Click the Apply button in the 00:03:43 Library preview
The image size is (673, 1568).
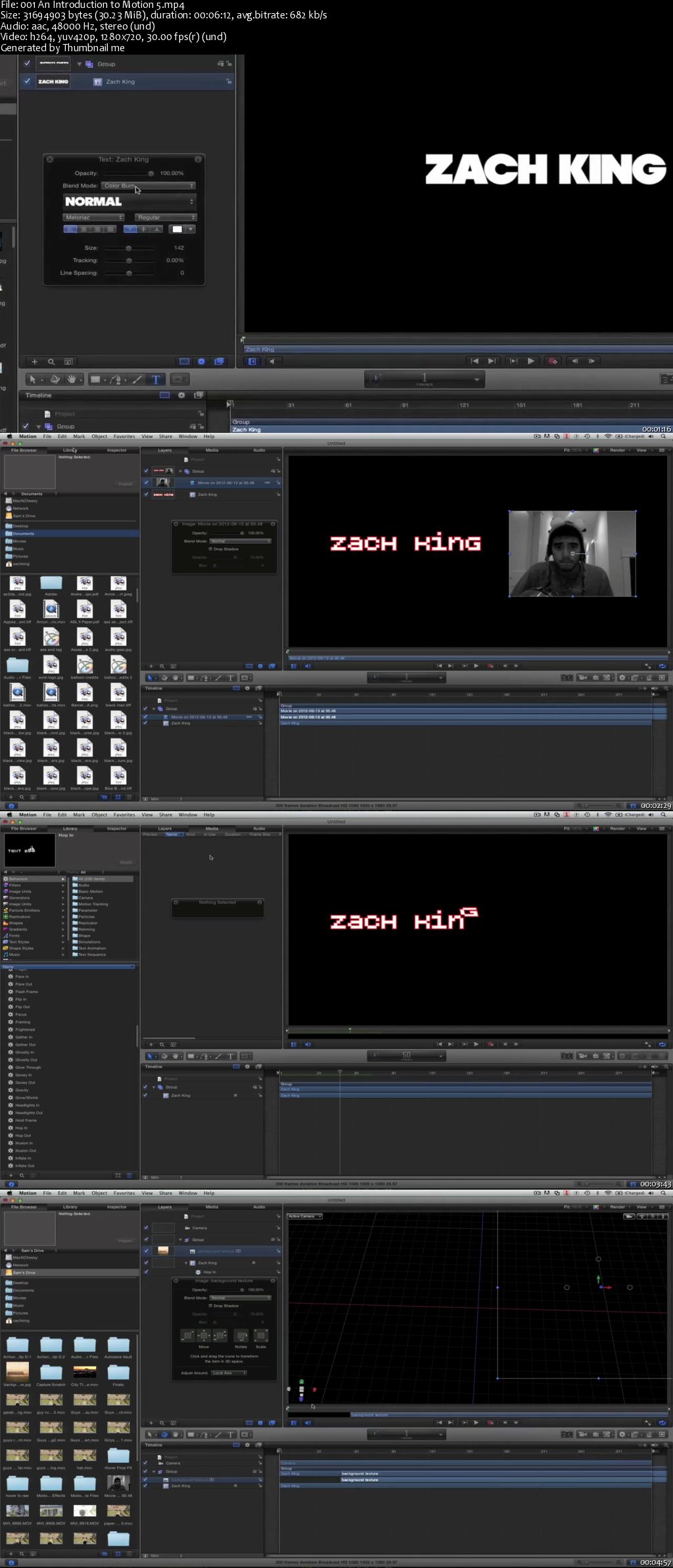tap(126, 862)
